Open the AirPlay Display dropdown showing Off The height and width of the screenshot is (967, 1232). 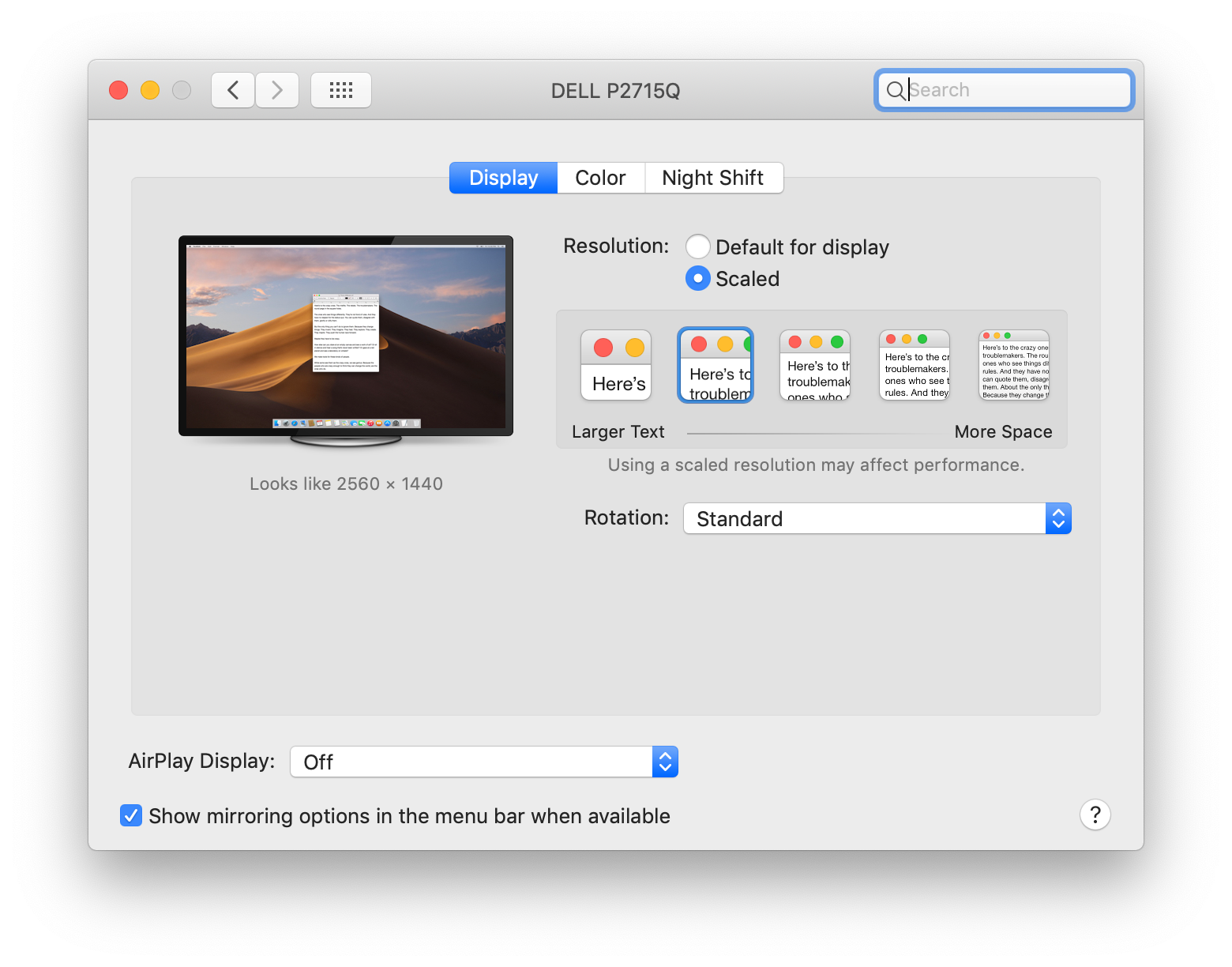click(484, 762)
